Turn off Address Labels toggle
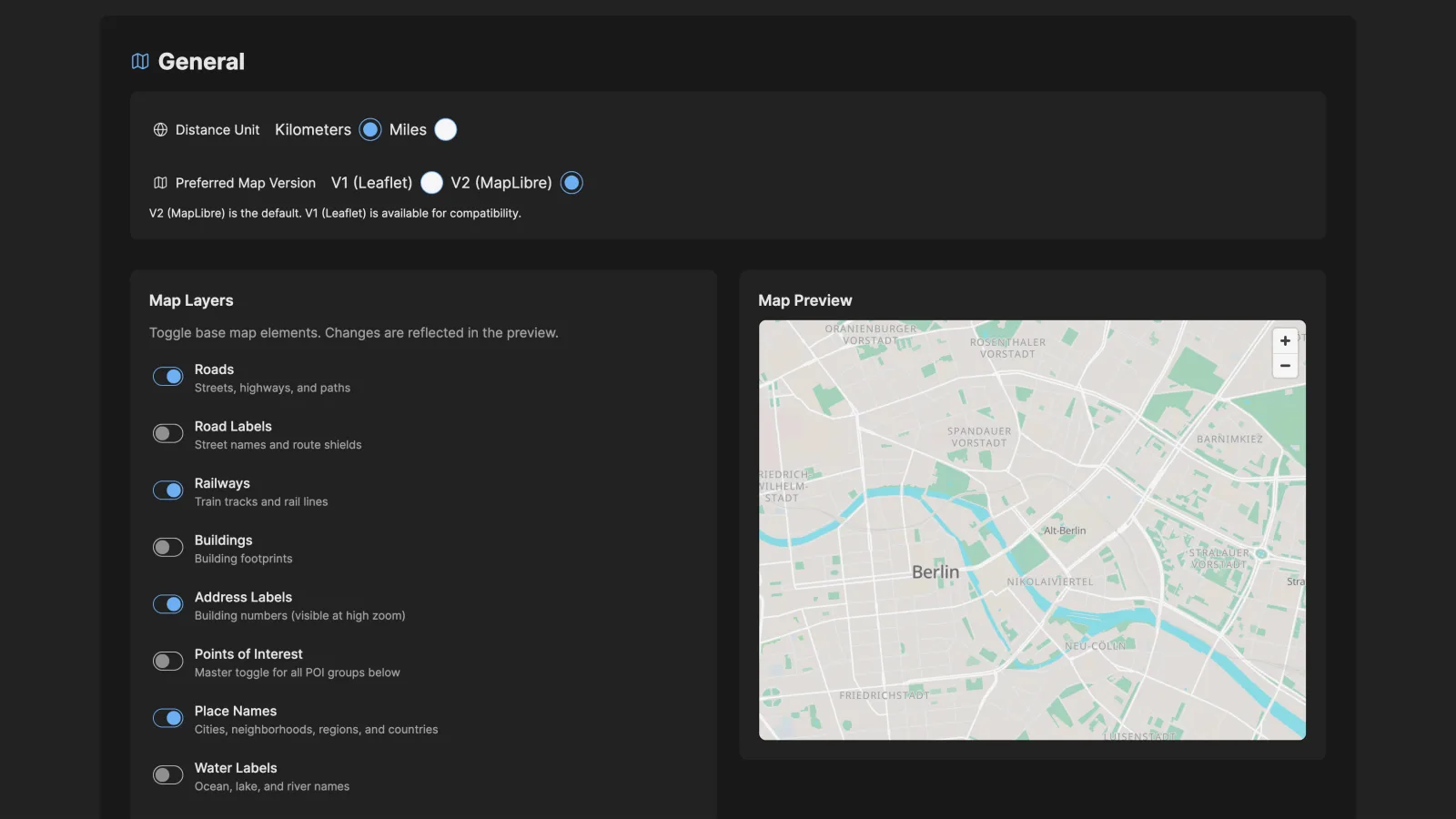Image resolution: width=1456 pixels, height=819 pixels. tap(167, 604)
